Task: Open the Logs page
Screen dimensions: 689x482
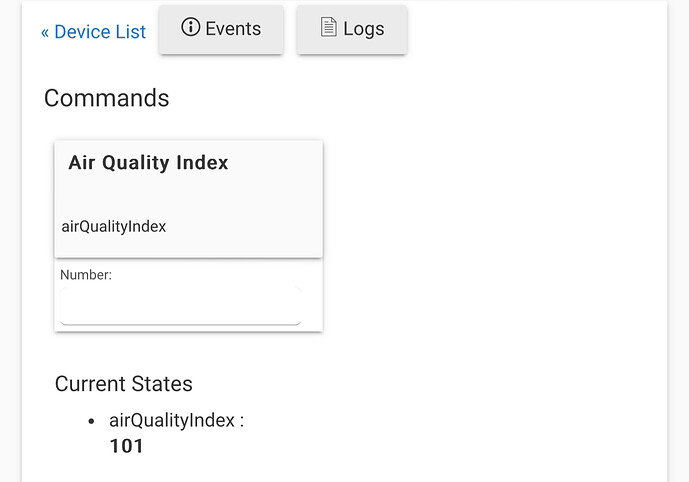Action: 352,29
